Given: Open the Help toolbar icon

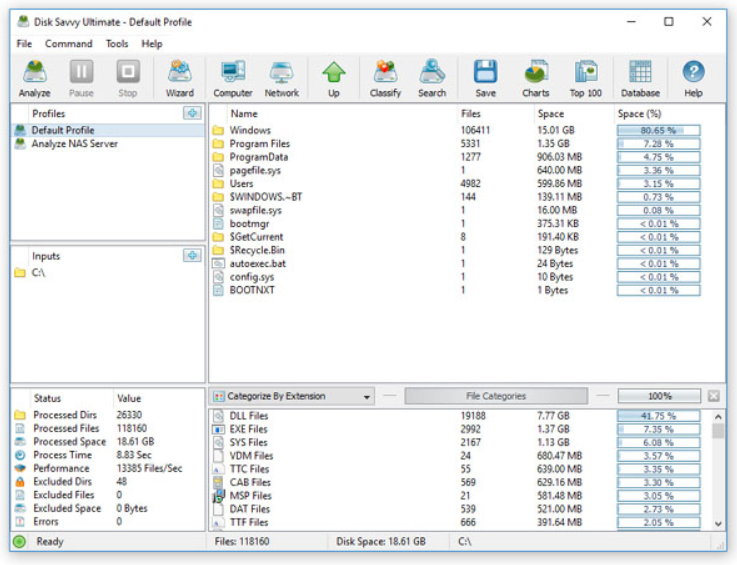Looking at the screenshot, I should (693, 78).
